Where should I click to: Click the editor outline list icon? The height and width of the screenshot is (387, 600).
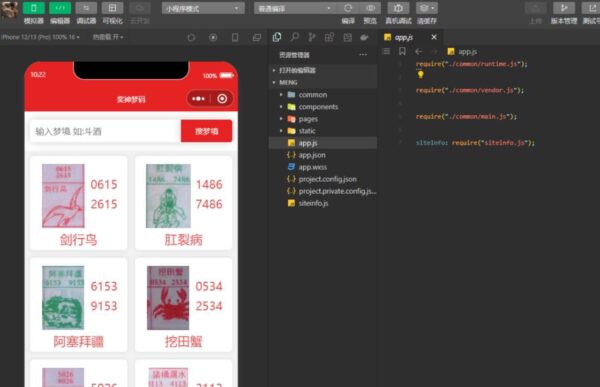386,51
